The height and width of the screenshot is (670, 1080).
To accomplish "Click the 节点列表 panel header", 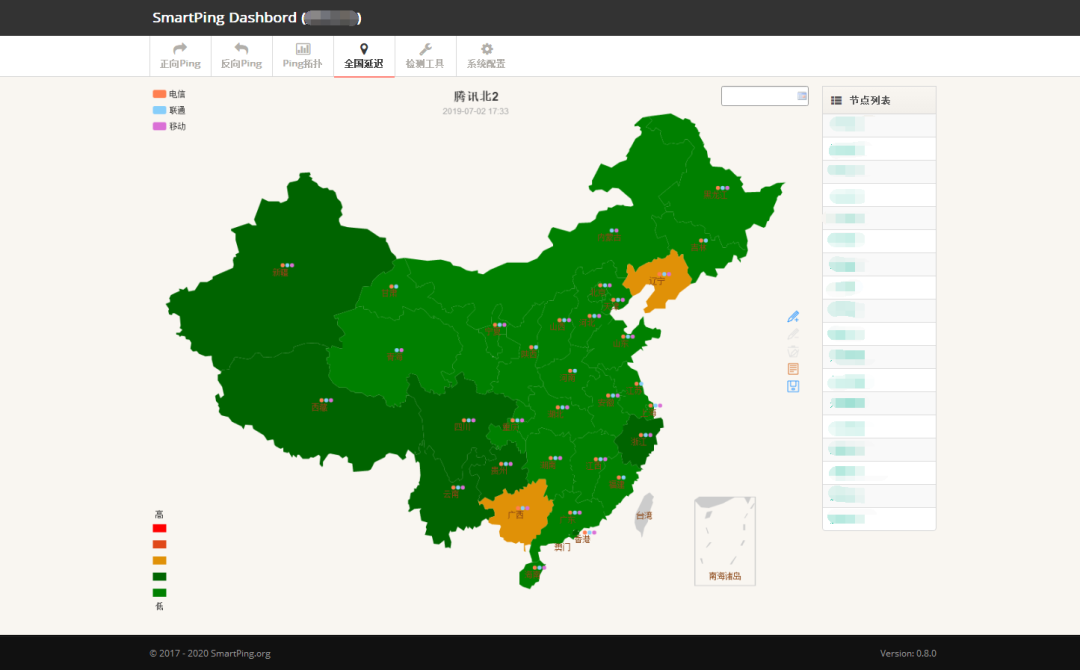I will [878, 100].
